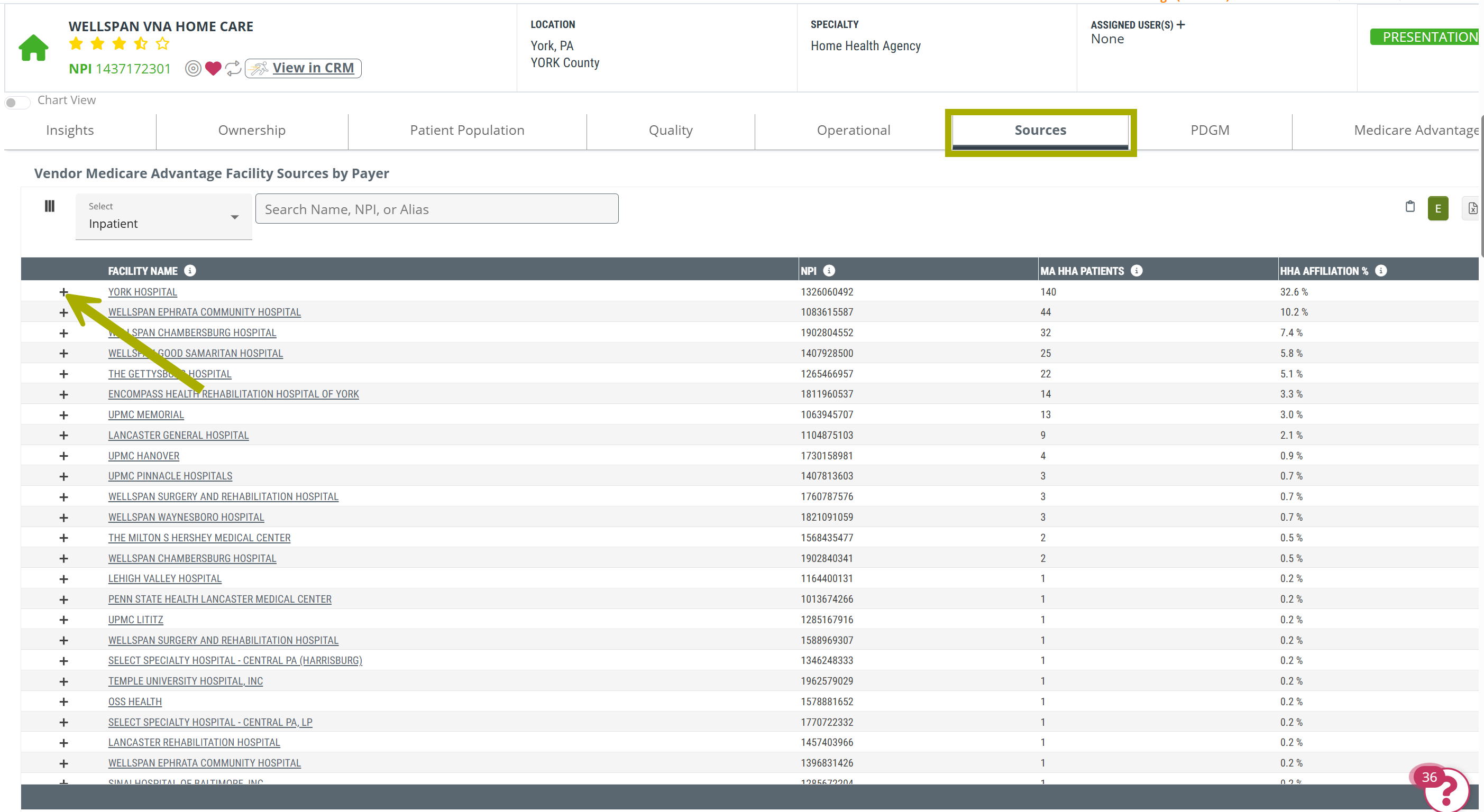This screenshot has width=1484, height=812.
Task: Open Select Specialty Hospital Central PA (Harrisburg)
Action: 235,660
